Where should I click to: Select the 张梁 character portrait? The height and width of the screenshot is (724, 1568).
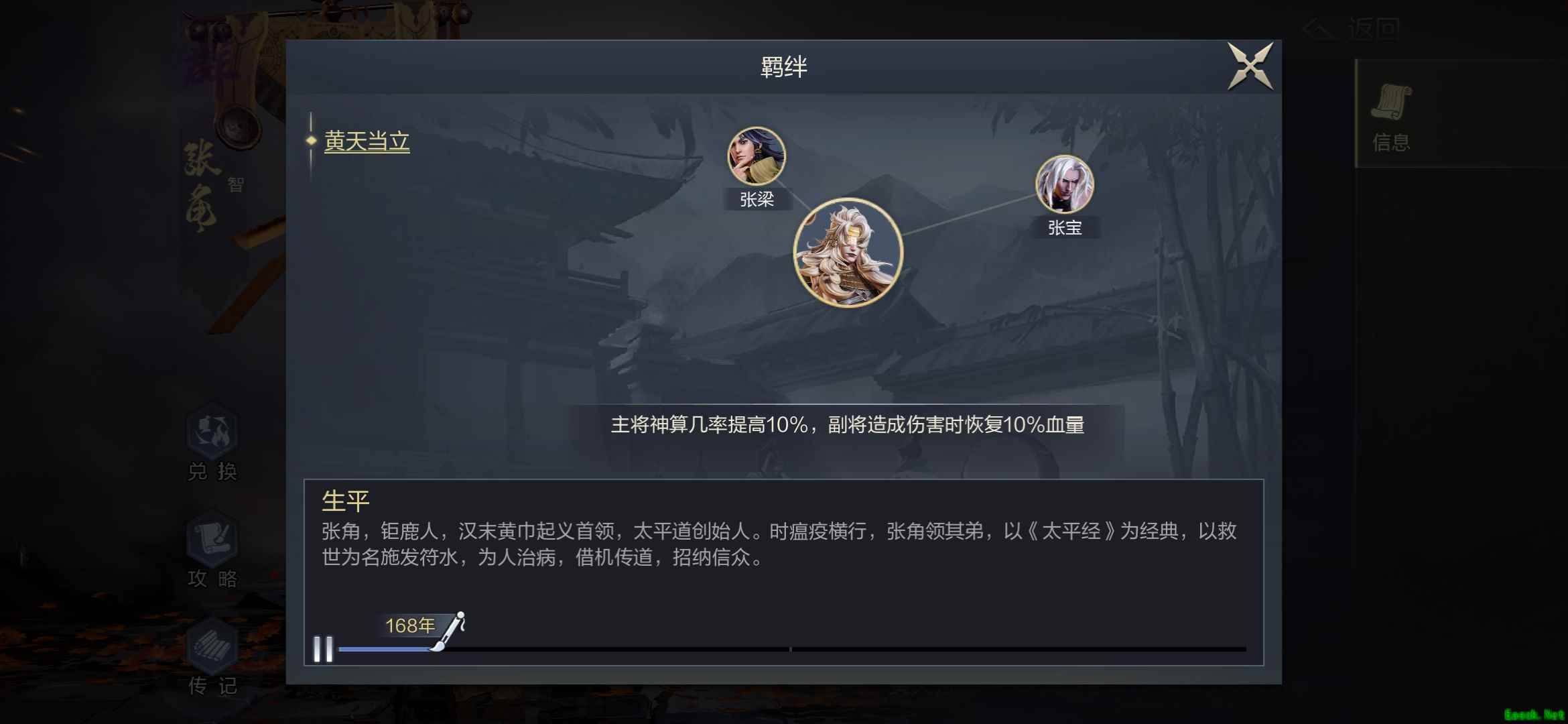point(757,156)
